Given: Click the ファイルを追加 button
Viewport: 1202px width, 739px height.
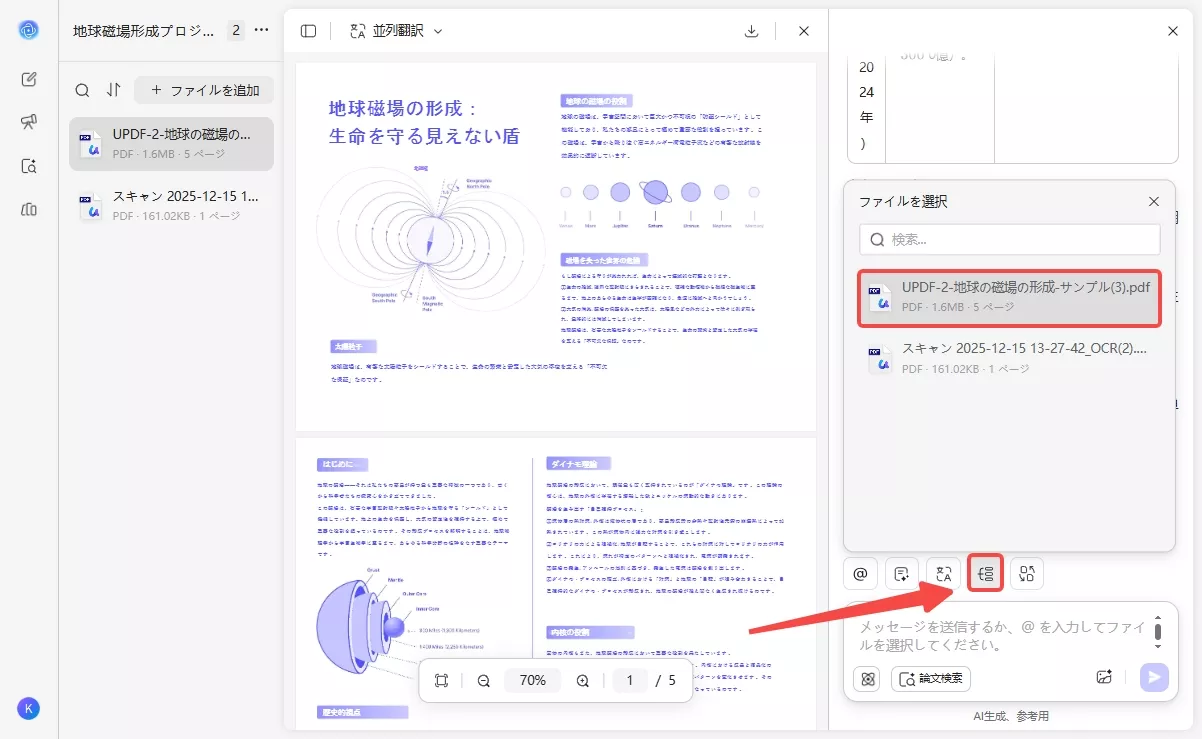Looking at the screenshot, I should 203,89.
